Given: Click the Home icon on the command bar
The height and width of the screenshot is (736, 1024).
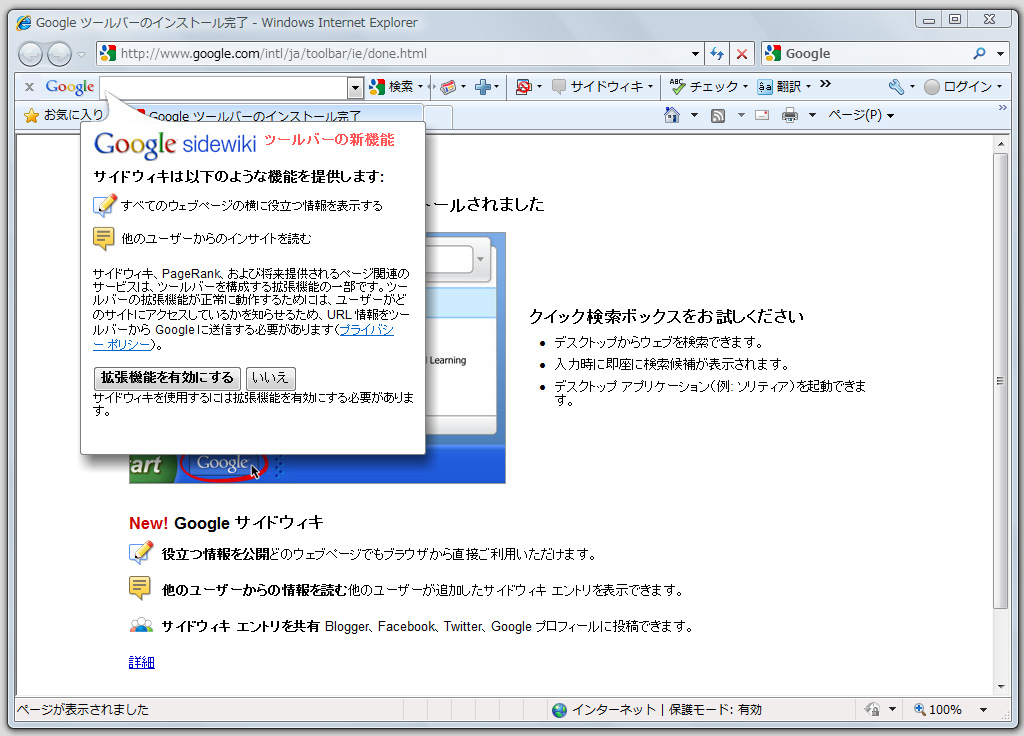Looking at the screenshot, I should pyautogui.click(x=671, y=116).
